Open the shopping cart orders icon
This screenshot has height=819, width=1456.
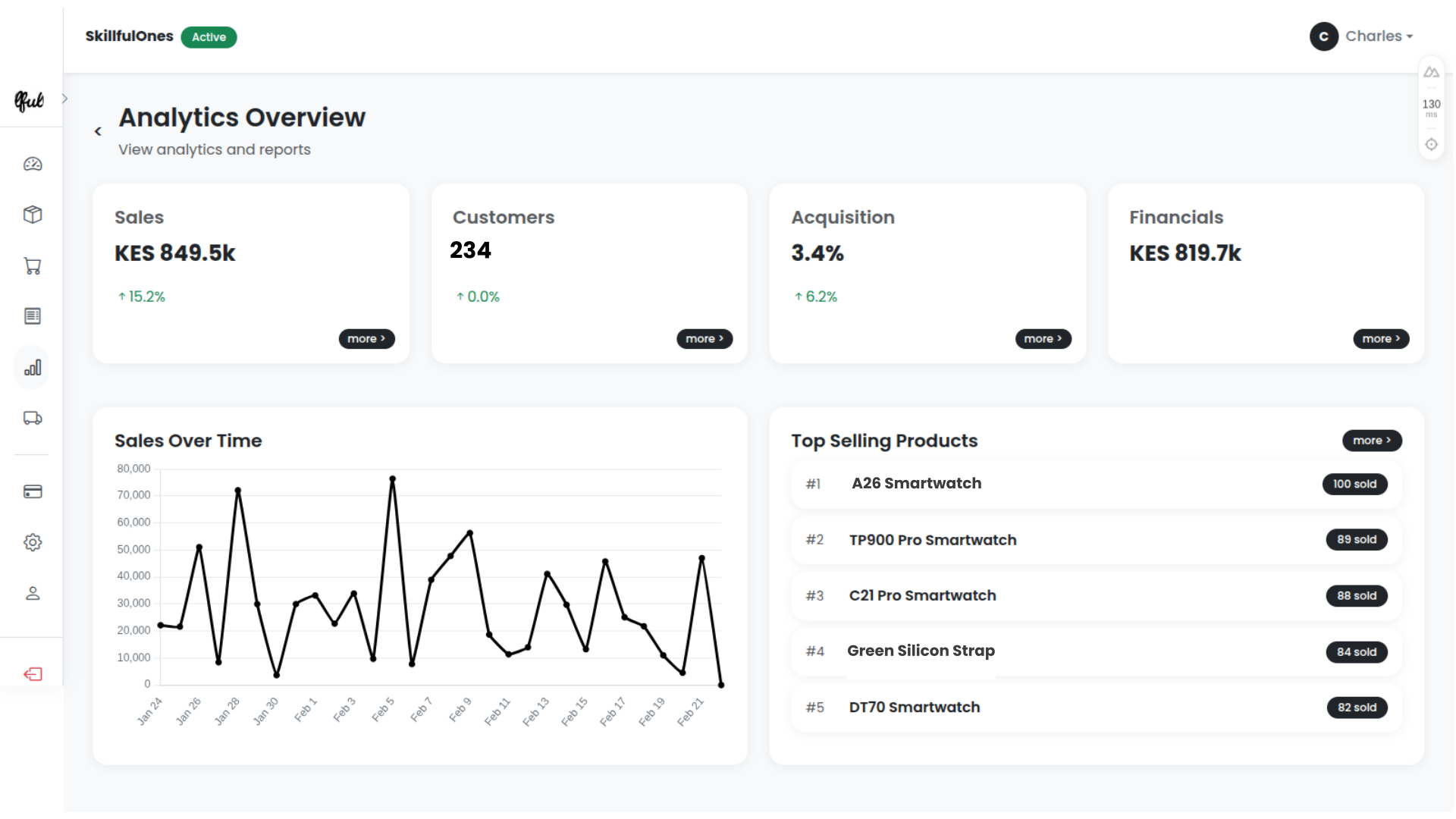[x=32, y=266]
